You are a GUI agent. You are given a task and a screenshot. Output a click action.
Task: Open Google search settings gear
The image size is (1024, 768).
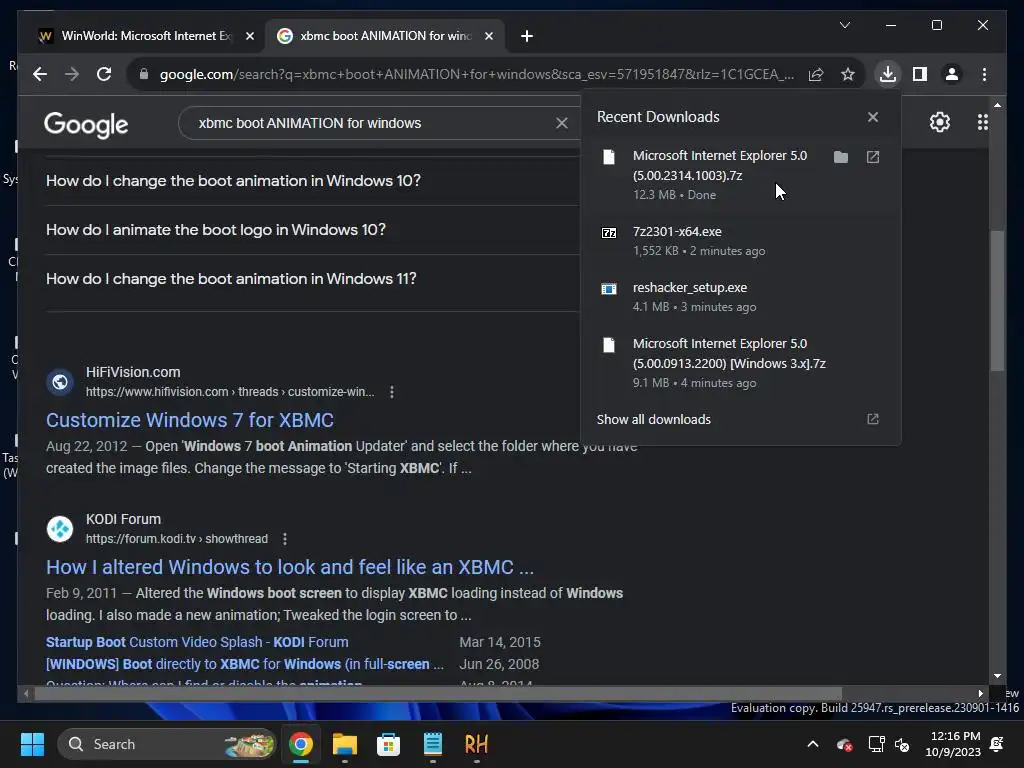(939, 122)
